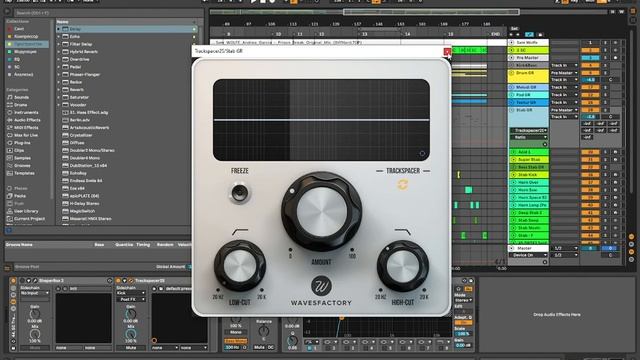
Task: Click the Wavesfactory logo
Action: coord(321,286)
